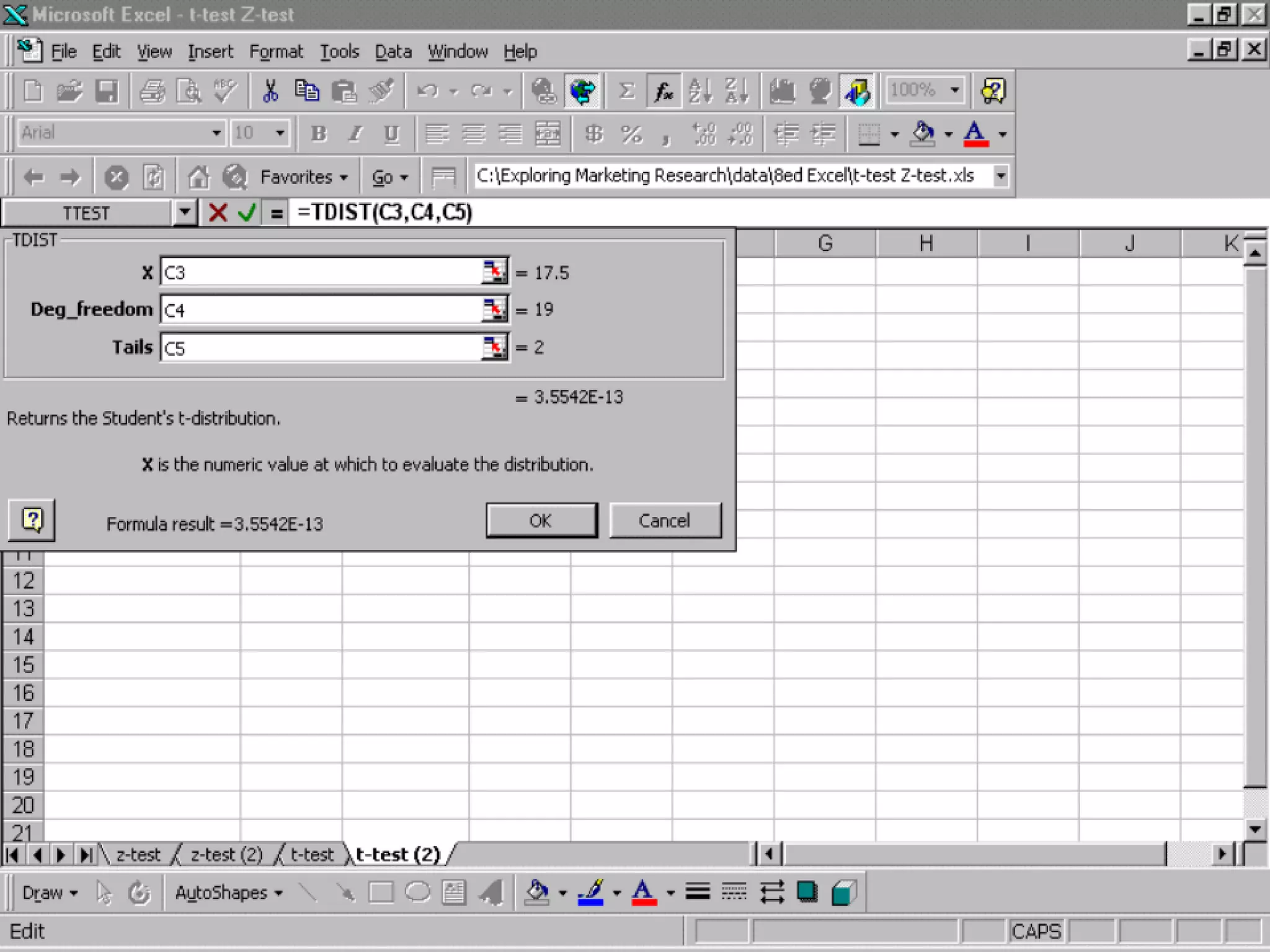
Task: Click the green Enter checkmark in formula bar
Action: [x=247, y=213]
